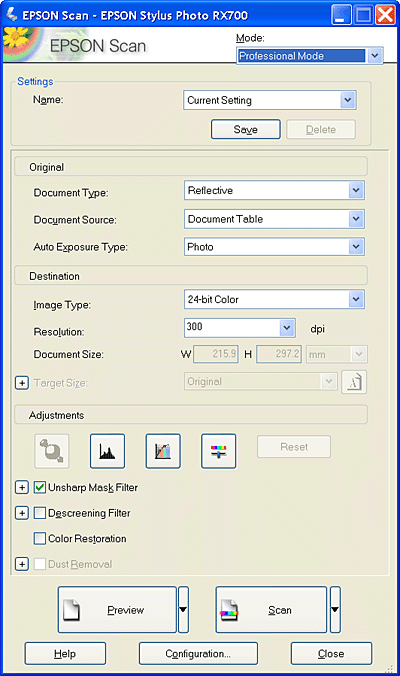Image resolution: width=400 pixels, height=676 pixels.
Task: Open the Configuration dialog button
Action: [x=198, y=654]
